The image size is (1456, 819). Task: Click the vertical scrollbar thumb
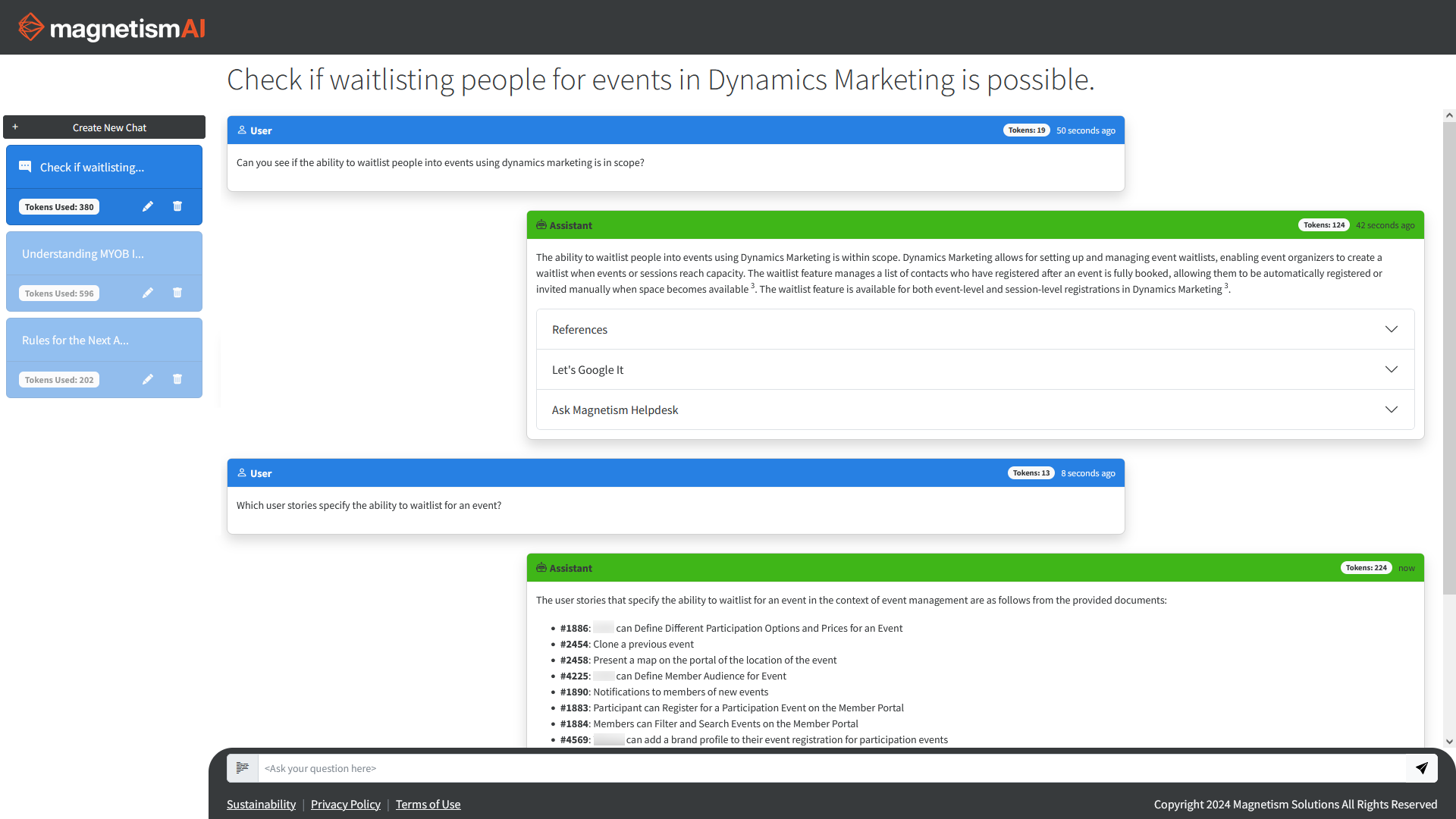tap(1449, 358)
